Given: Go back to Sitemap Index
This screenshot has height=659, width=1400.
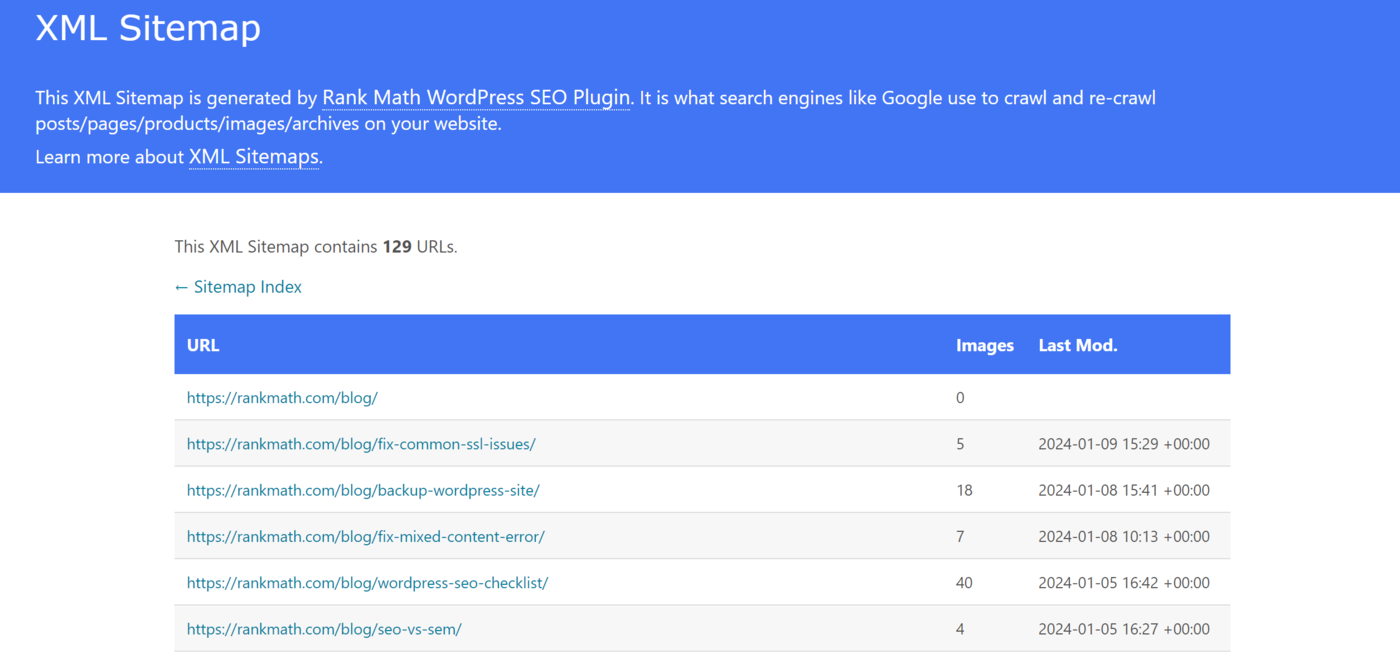Looking at the screenshot, I should pyautogui.click(x=238, y=287).
